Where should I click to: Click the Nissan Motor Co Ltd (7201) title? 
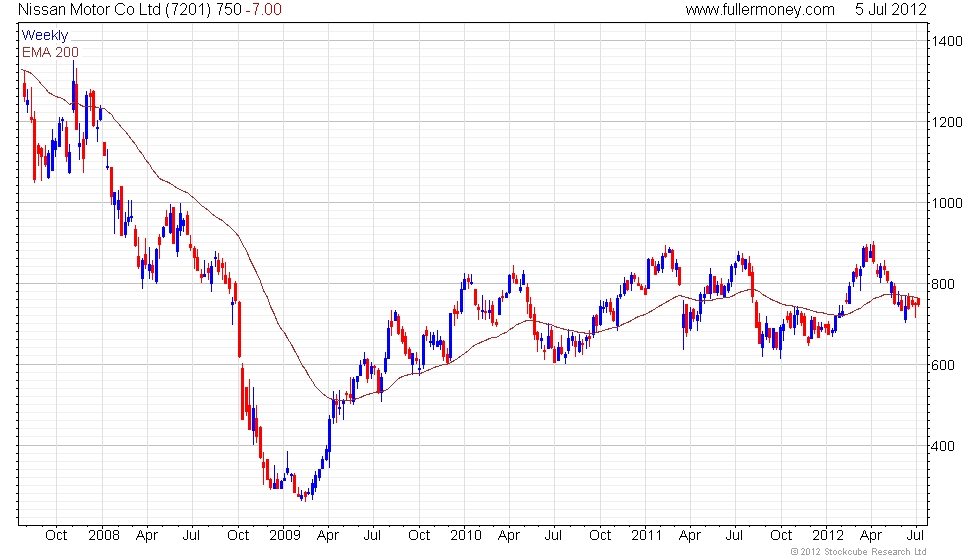click(x=115, y=10)
